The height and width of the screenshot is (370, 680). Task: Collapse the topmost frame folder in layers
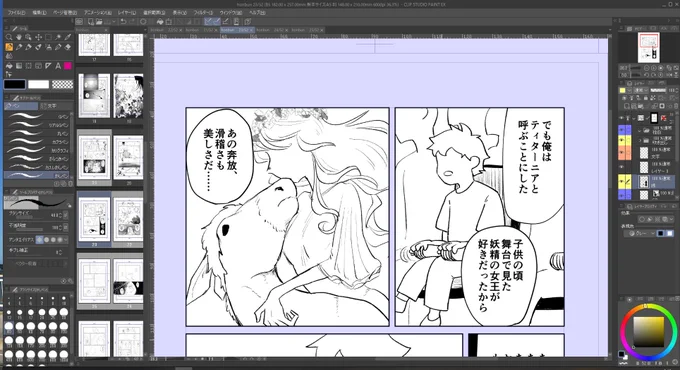tap(634, 118)
